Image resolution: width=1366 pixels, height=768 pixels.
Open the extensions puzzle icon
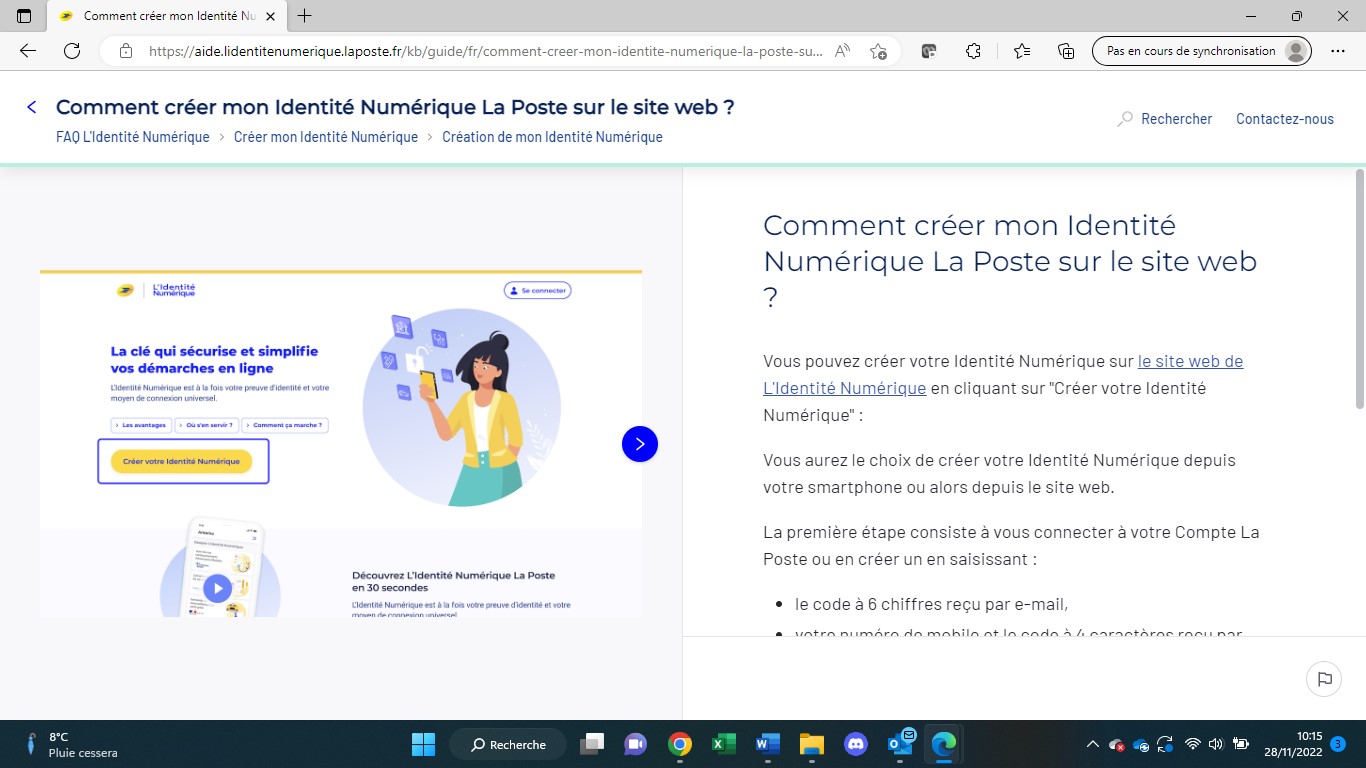(x=973, y=51)
